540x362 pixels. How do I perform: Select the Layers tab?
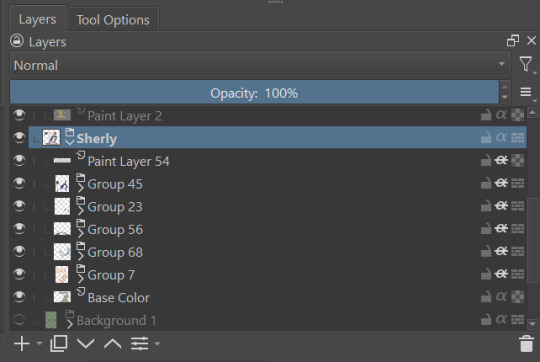click(x=37, y=19)
